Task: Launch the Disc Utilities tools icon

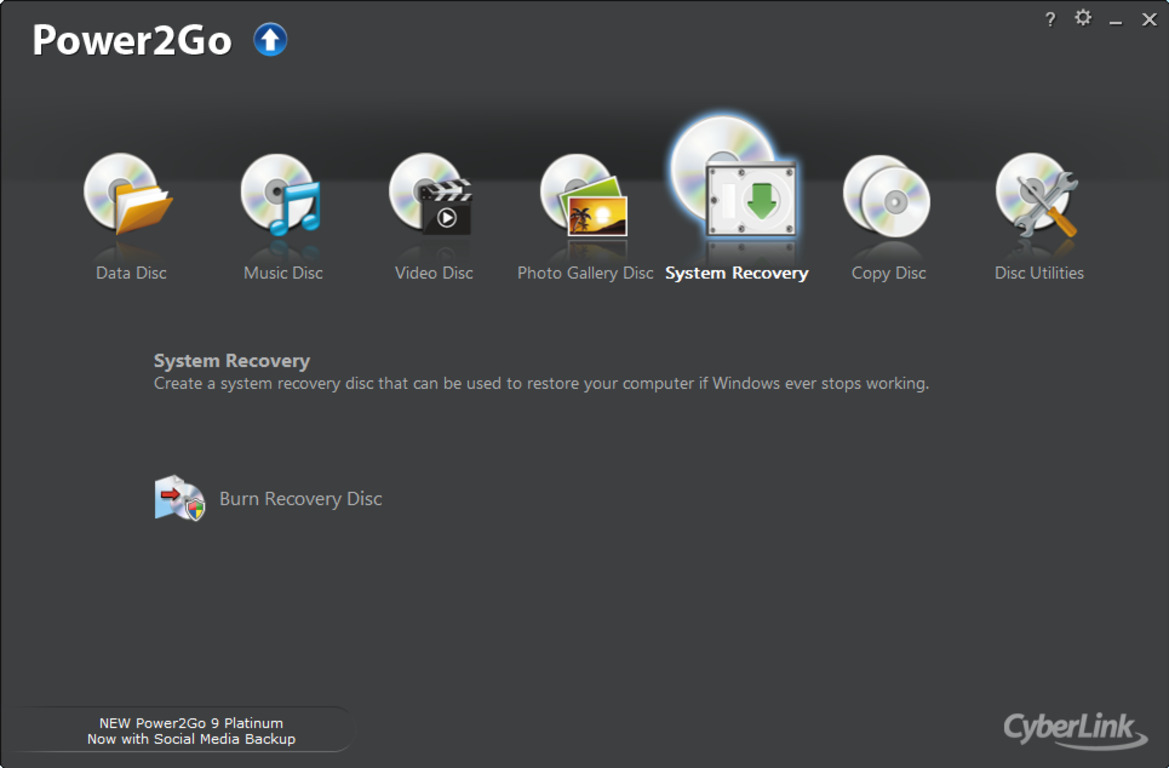Action: (1037, 195)
